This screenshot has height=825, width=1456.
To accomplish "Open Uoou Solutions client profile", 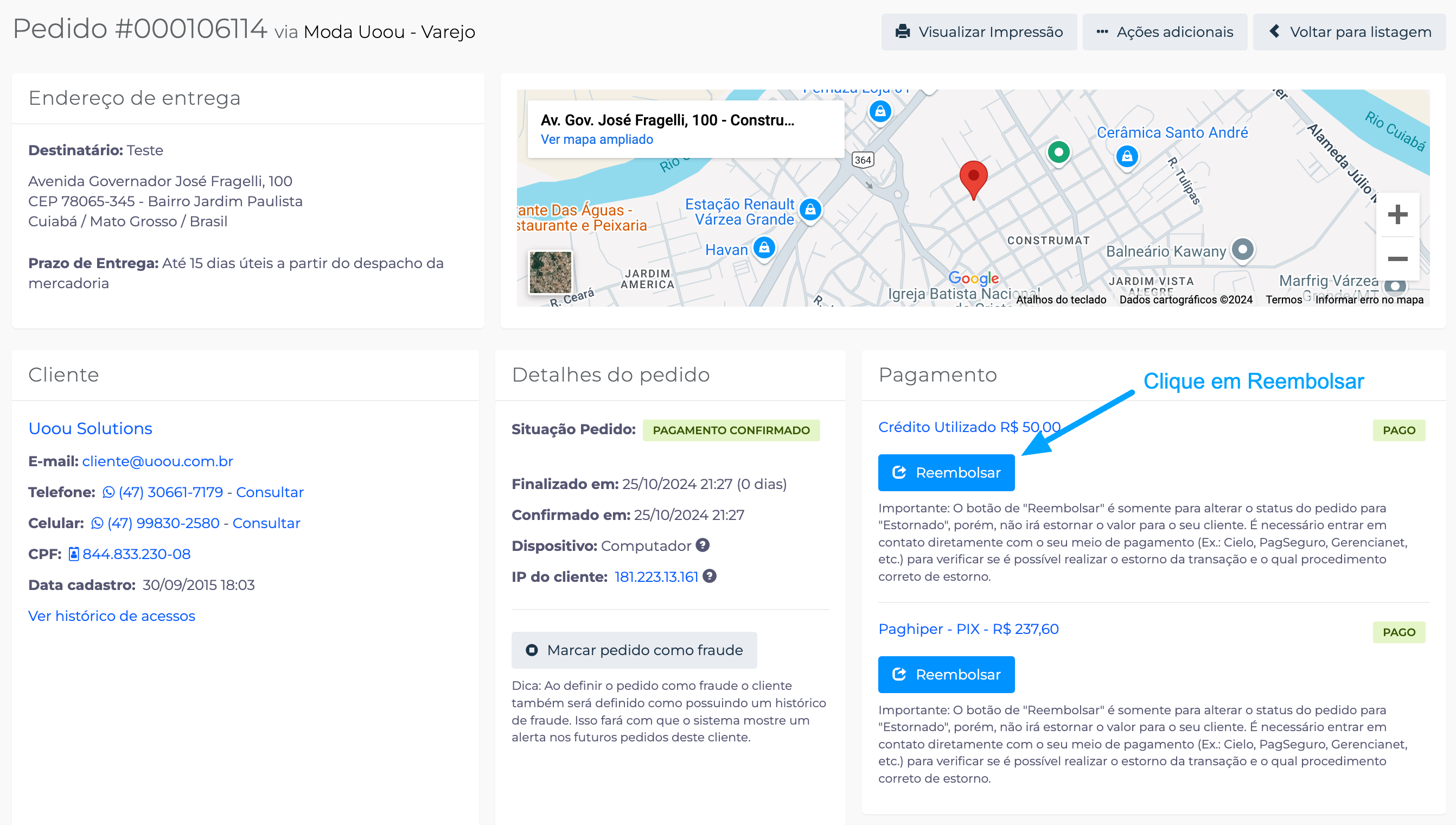I will (90, 428).
